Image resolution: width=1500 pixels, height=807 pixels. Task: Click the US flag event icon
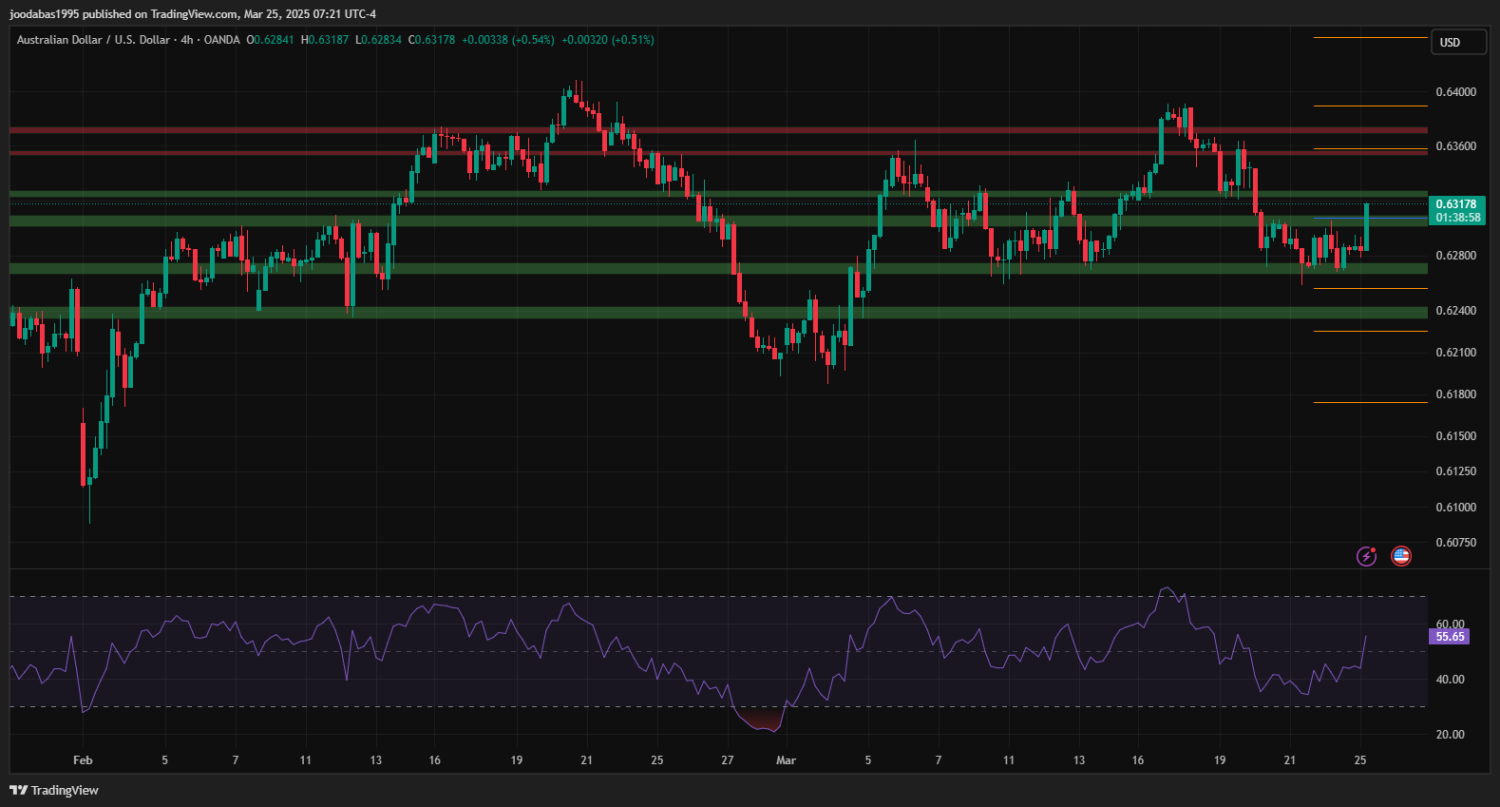coord(1401,556)
